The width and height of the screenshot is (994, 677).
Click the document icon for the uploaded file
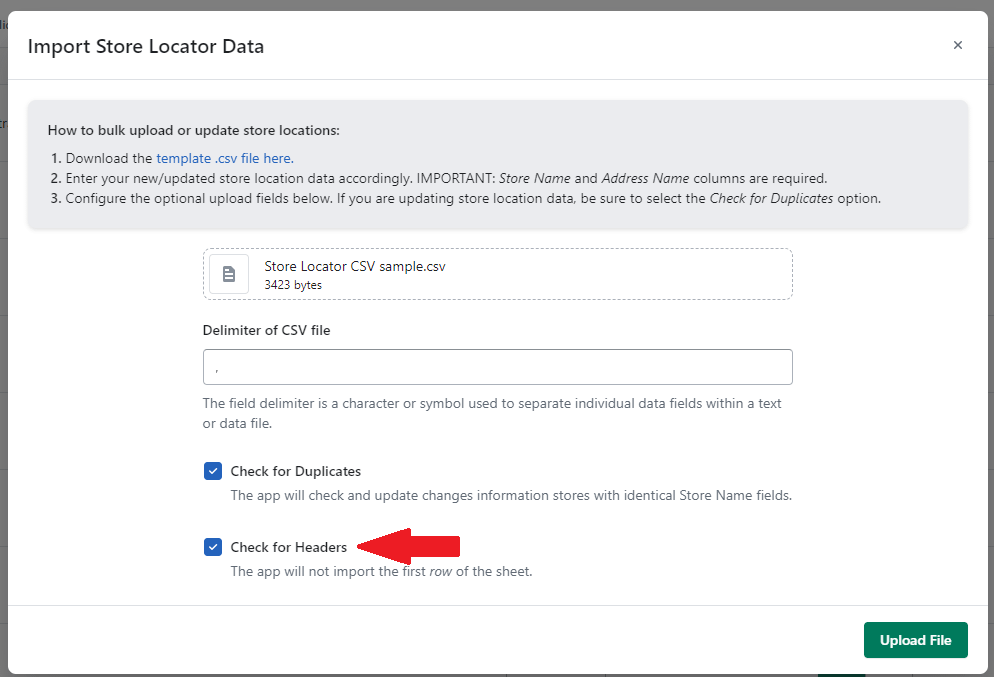point(229,274)
